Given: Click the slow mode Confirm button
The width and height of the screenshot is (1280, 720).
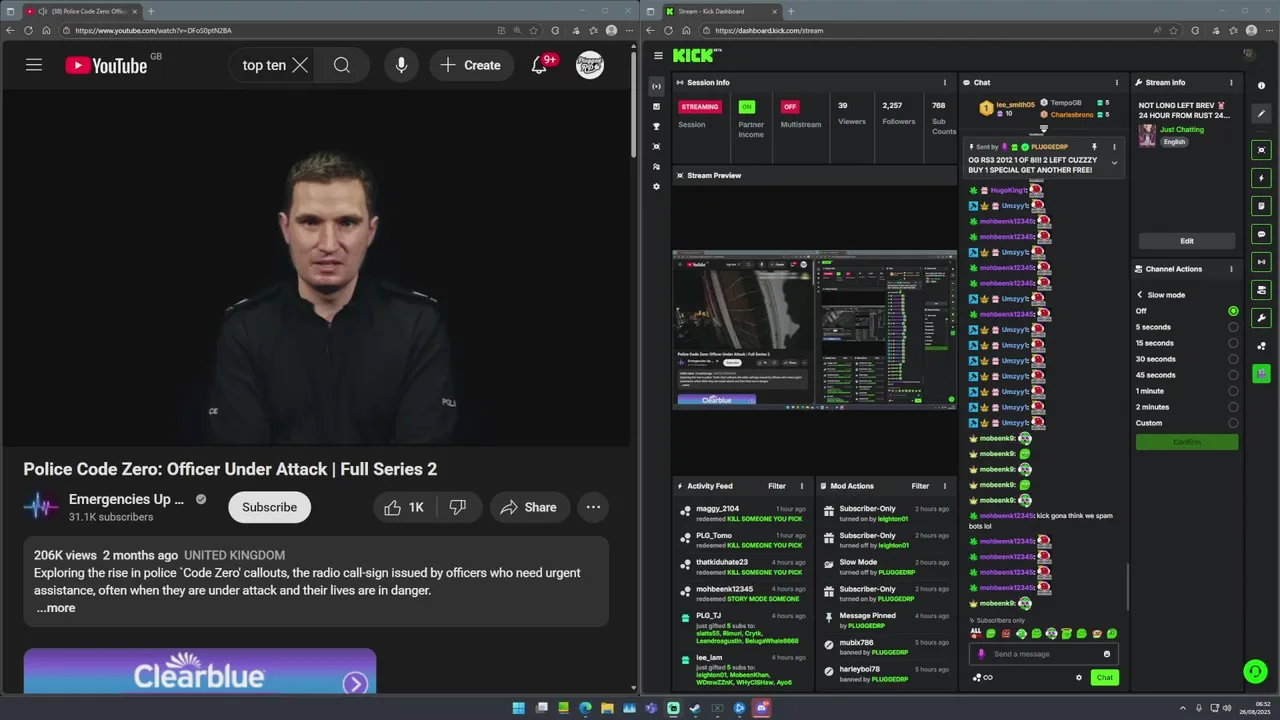Looking at the screenshot, I should [x=1187, y=442].
